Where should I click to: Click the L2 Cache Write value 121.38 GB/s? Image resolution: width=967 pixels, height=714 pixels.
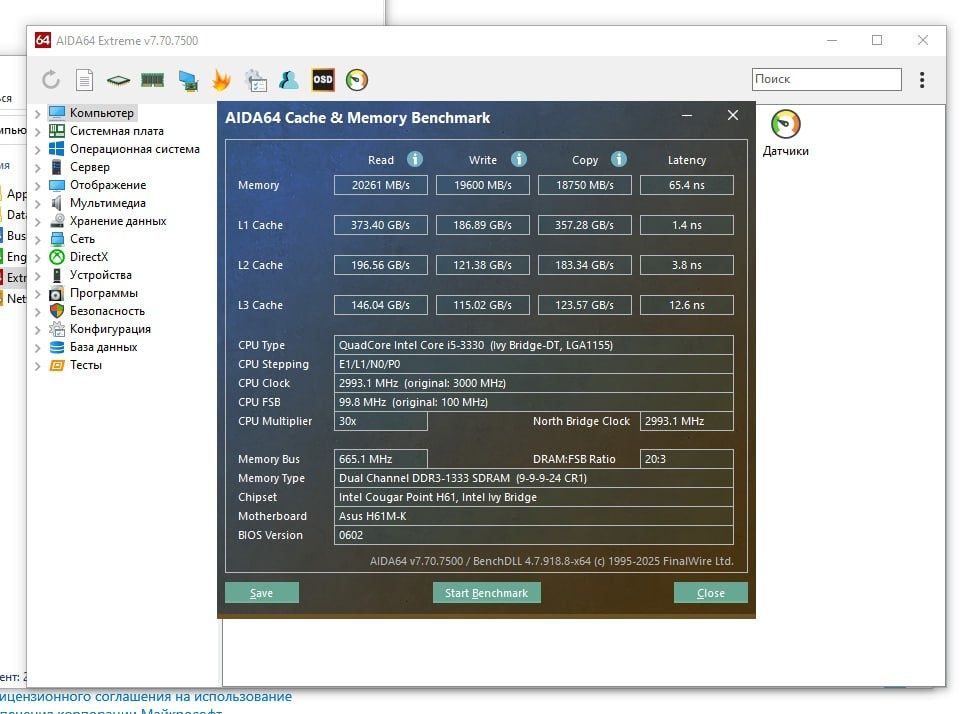click(482, 265)
